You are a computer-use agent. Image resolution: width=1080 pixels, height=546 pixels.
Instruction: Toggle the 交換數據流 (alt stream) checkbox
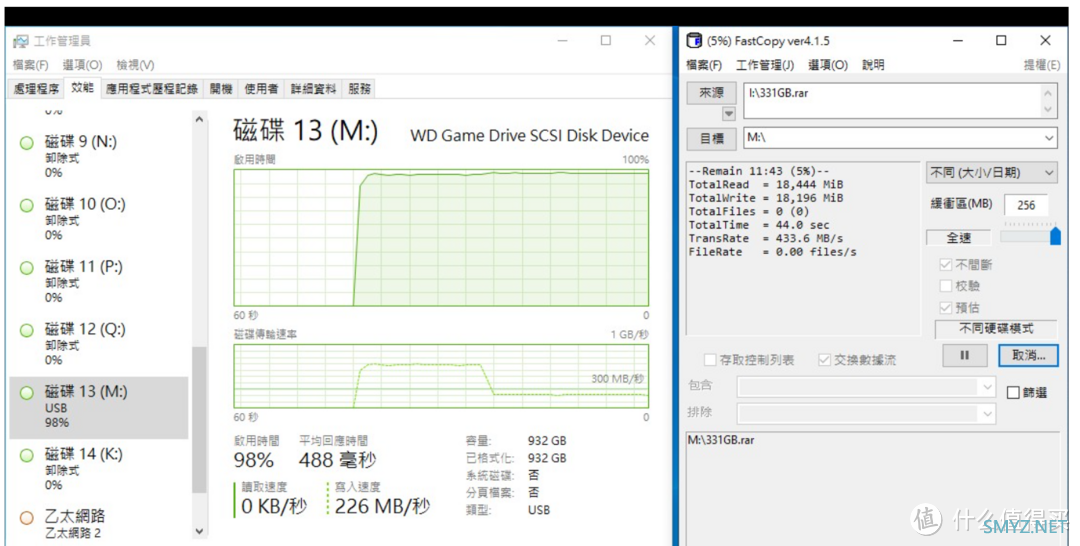pos(824,359)
